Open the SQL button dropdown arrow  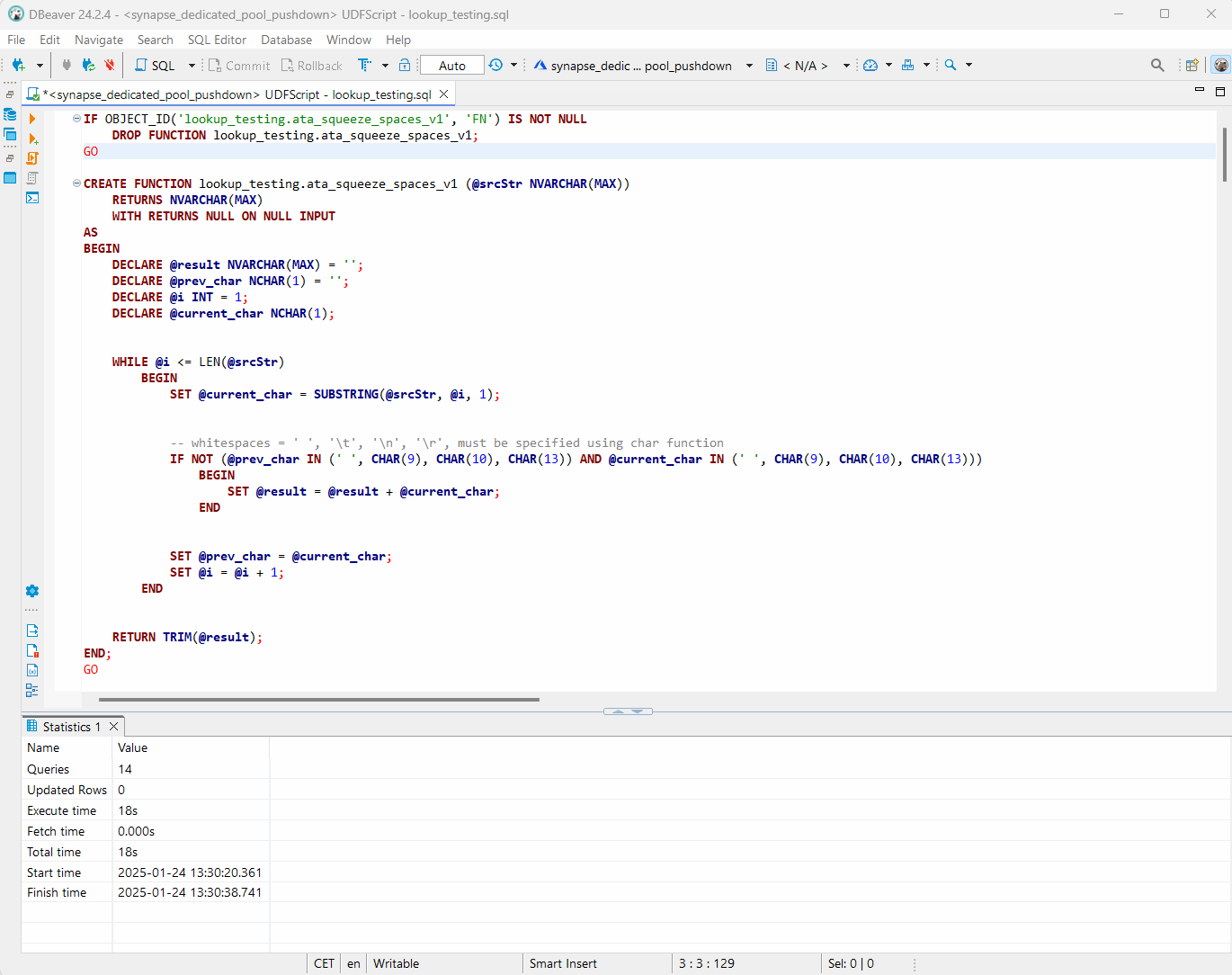coord(192,66)
